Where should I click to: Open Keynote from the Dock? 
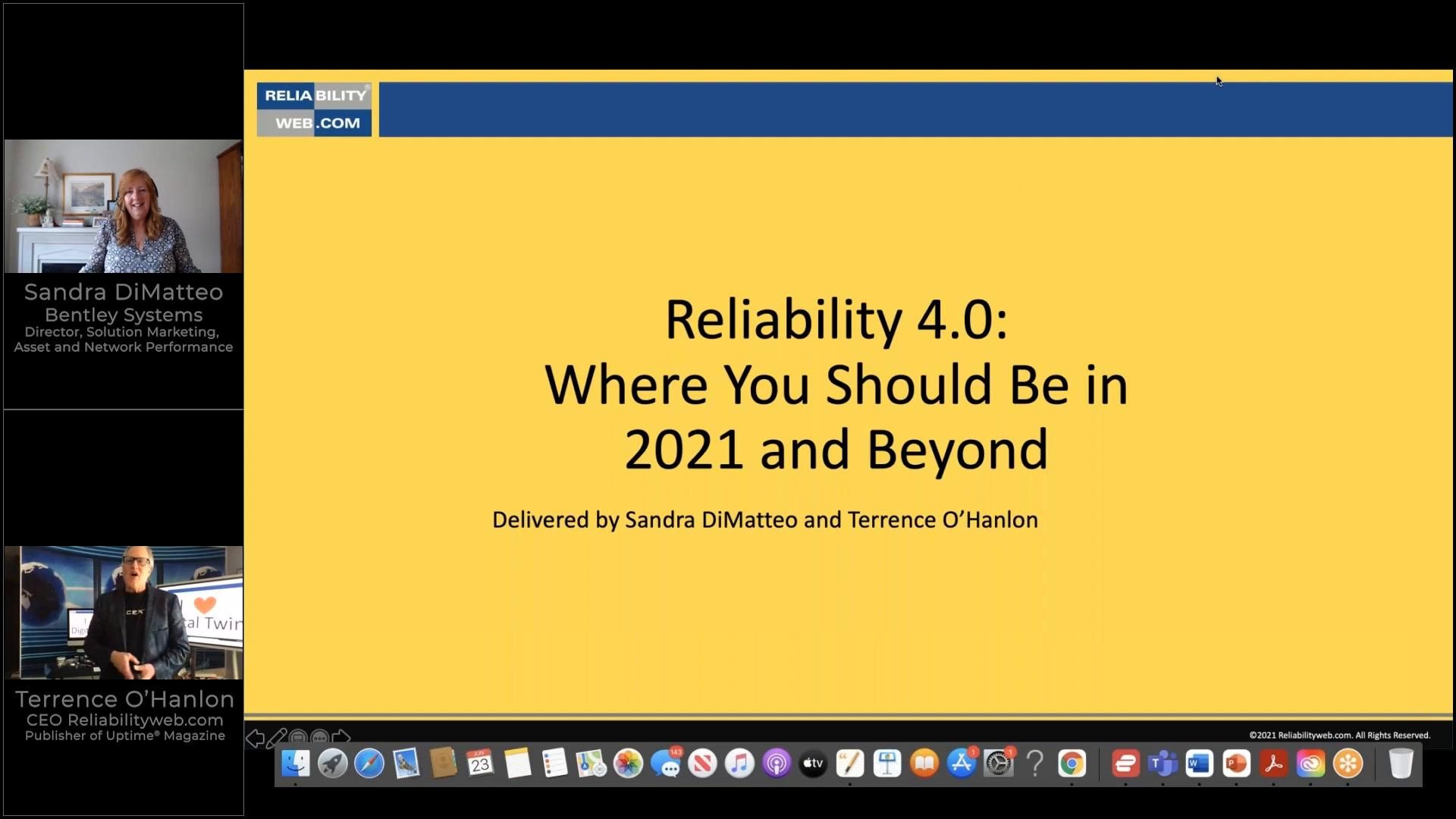[887, 764]
